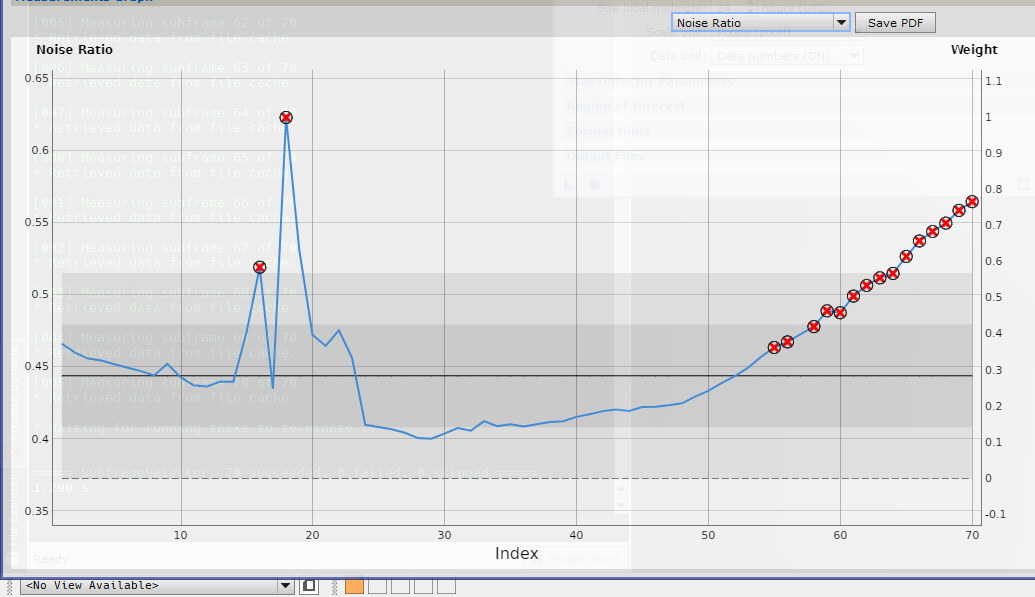Select the orange highlighted workspace box
This screenshot has height=597, width=1035.
(x=354, y=586)
